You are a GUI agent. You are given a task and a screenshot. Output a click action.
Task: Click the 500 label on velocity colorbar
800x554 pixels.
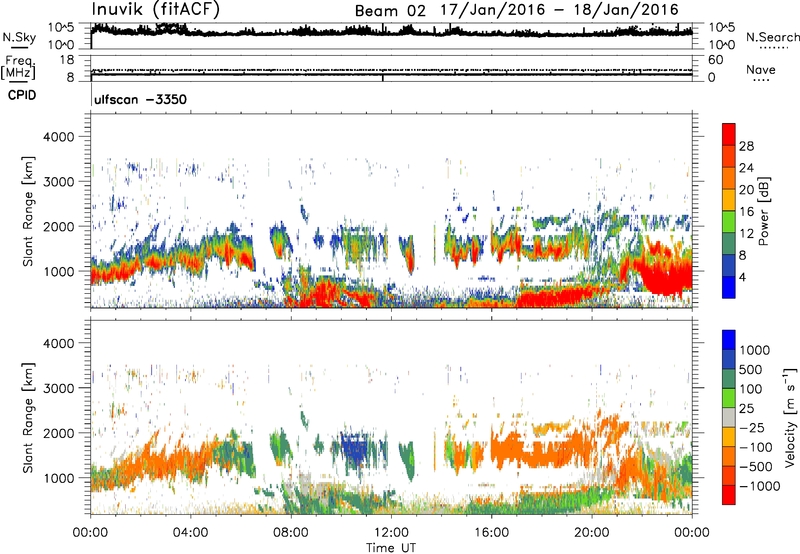pos(751,370)
